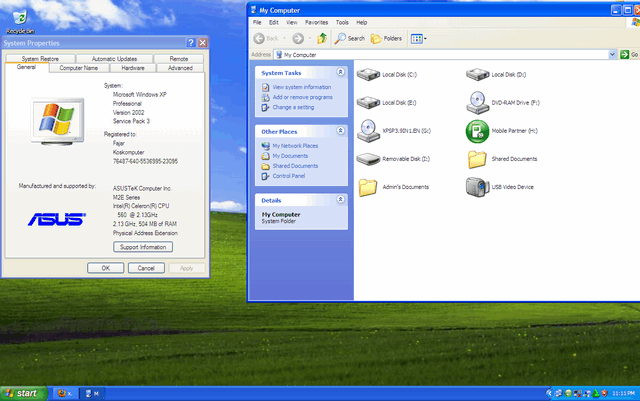Click the Forward arrow in My Computer
640x401 pixels.
point(298,38)
